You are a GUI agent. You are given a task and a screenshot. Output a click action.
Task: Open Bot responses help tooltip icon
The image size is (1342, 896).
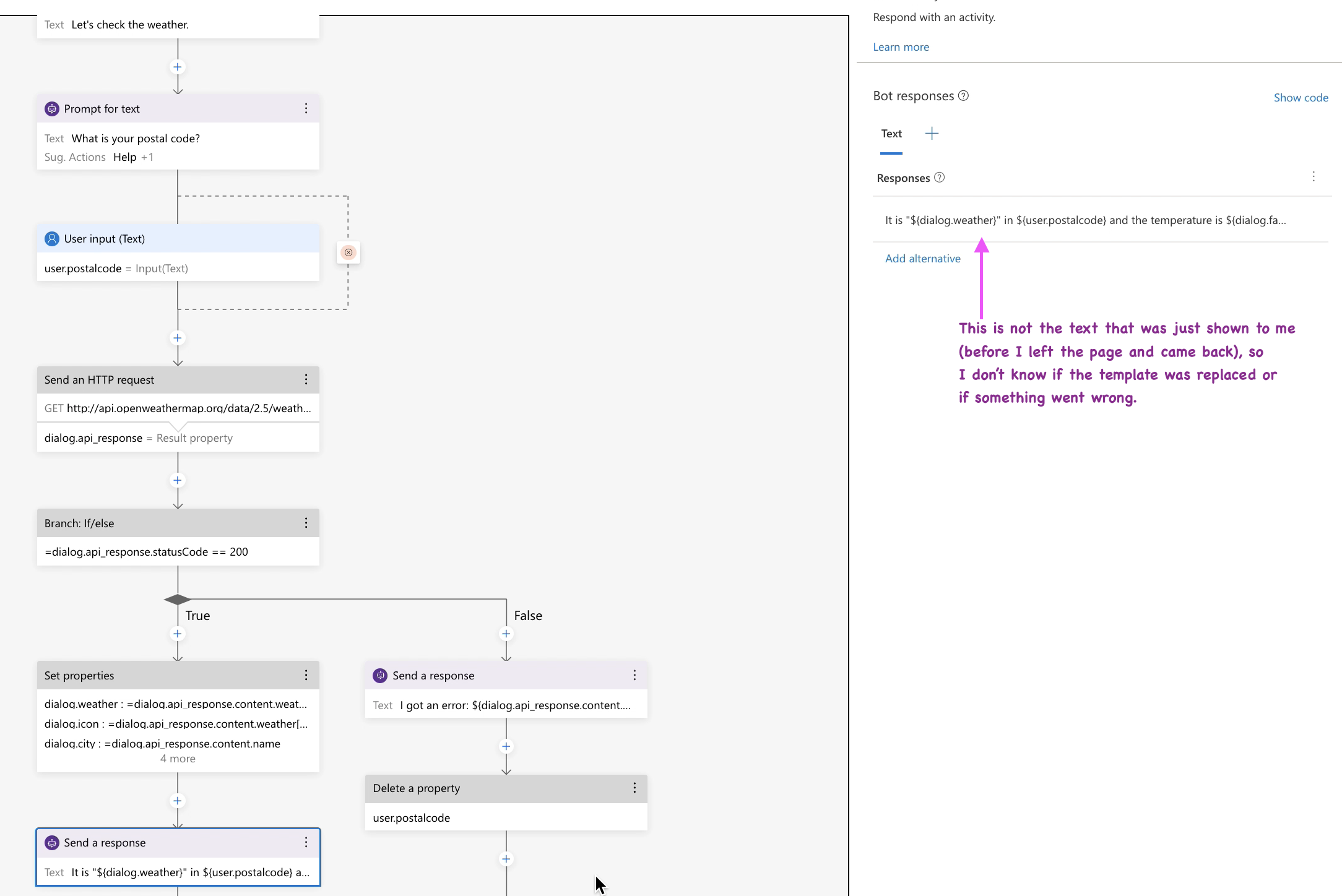[x=964, y=95]
